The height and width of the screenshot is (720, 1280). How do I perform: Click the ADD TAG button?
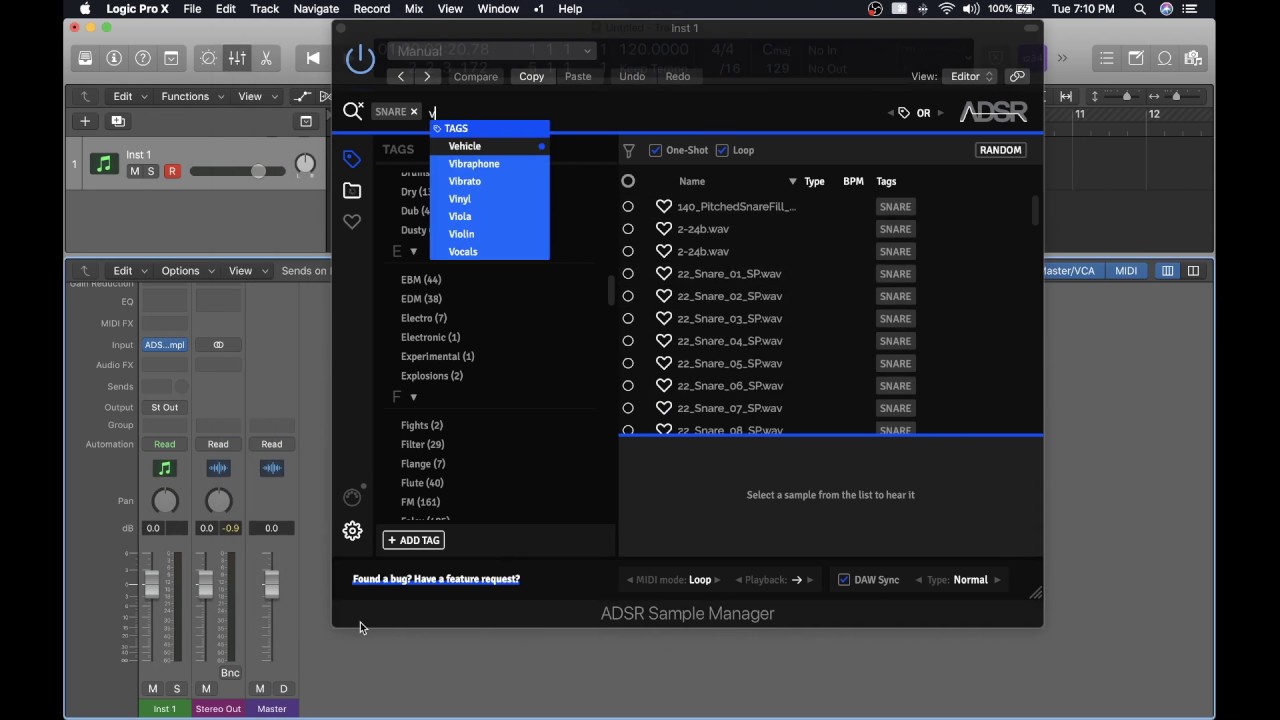coord(414,540)
